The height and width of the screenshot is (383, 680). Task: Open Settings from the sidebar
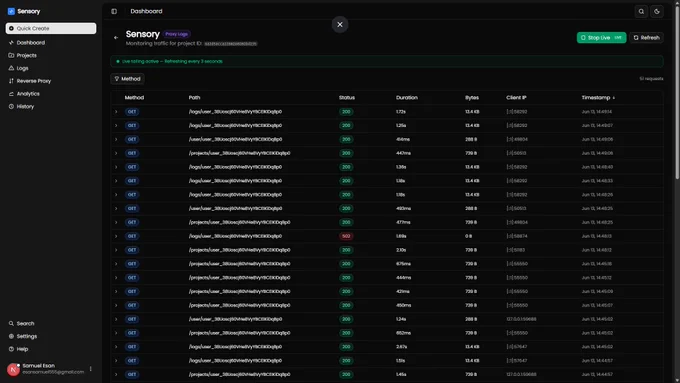[27, 336]
